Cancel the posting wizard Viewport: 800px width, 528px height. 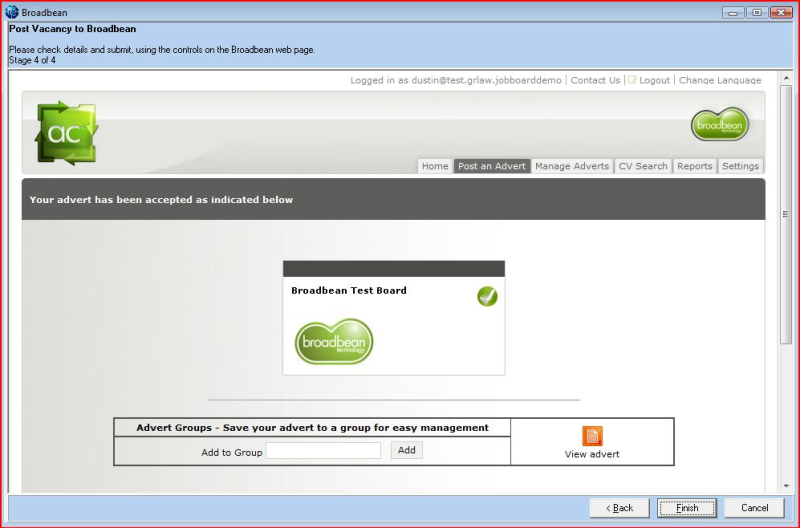click(754, 508)
